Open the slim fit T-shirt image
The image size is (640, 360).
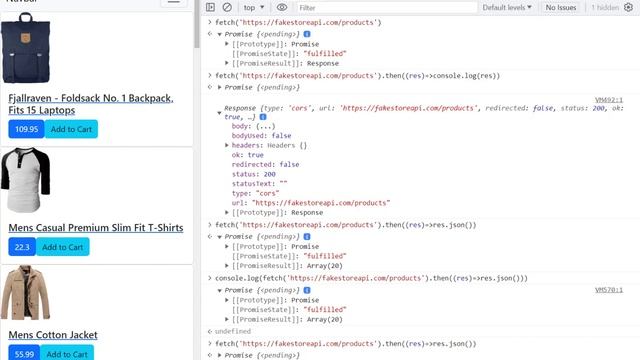(25, 180)
